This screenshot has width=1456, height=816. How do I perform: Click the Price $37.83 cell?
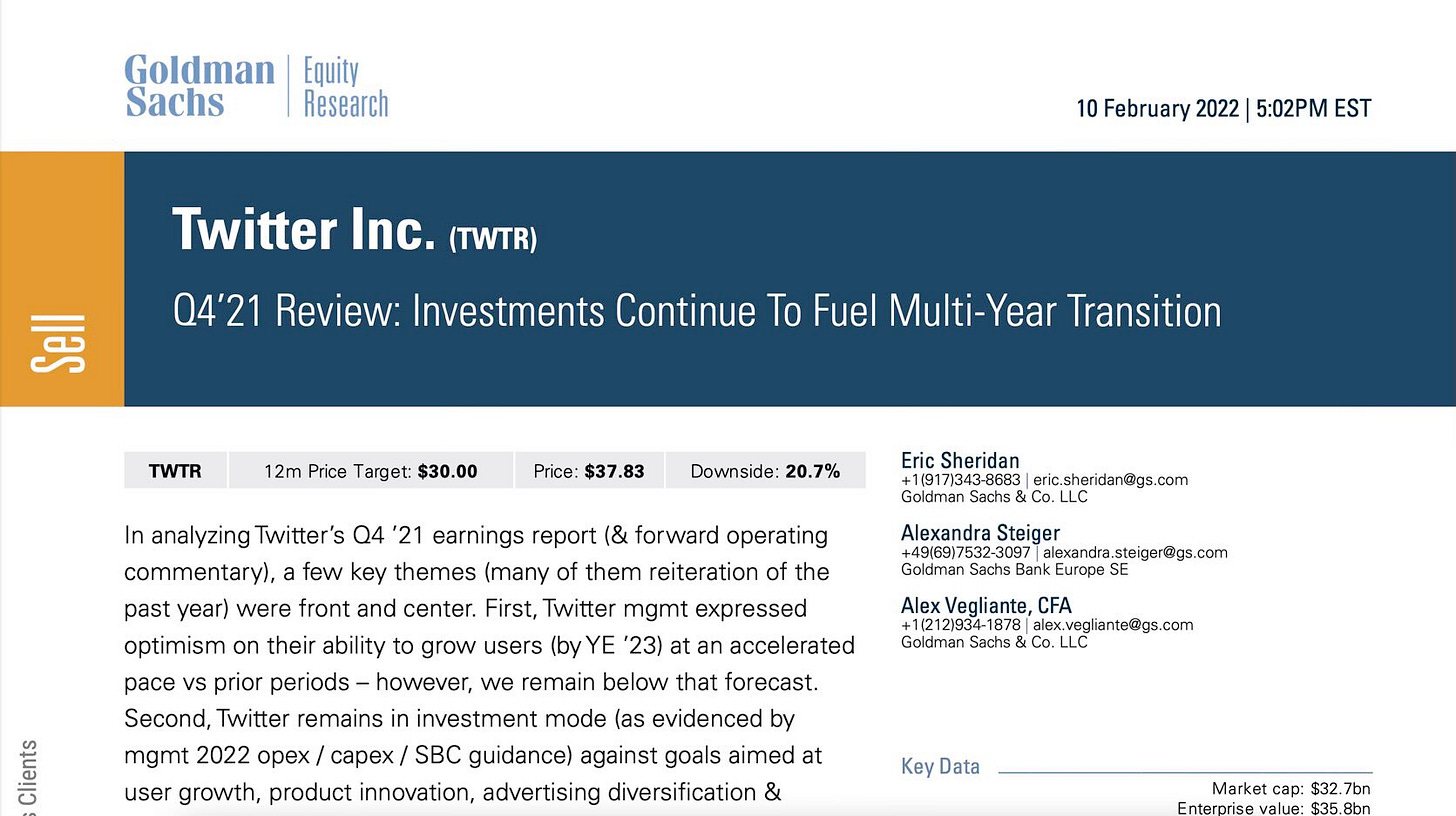pos(589,471)
